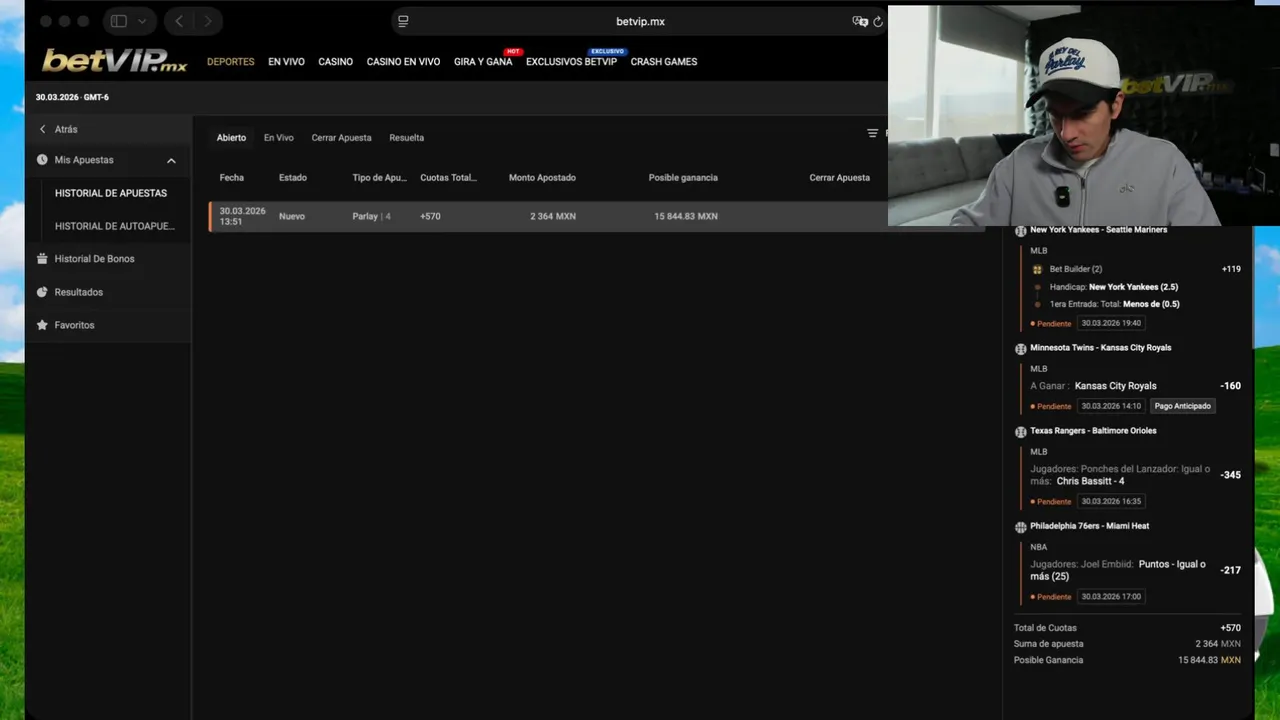Screen dimensions: 1280x720
Task: Click the 30.03.2026 19:40 date badge
Action: [1111, 323]
